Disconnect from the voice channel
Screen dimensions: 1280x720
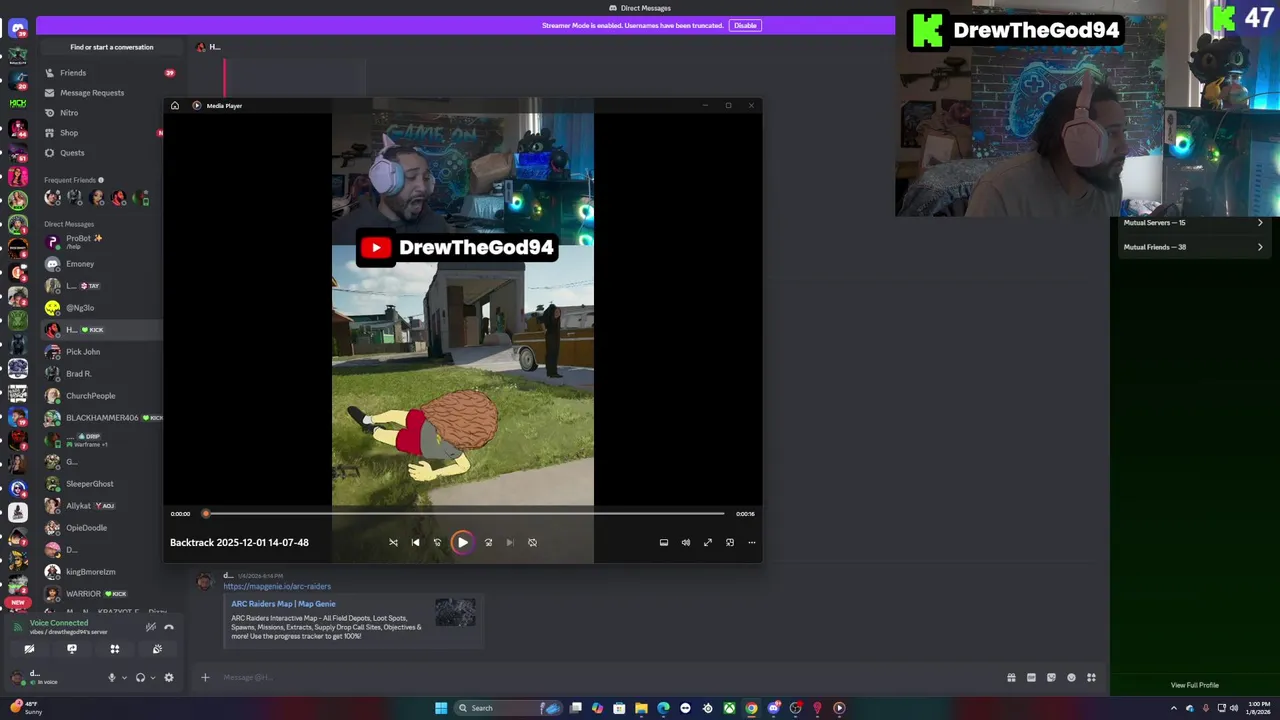coord(169,627)
